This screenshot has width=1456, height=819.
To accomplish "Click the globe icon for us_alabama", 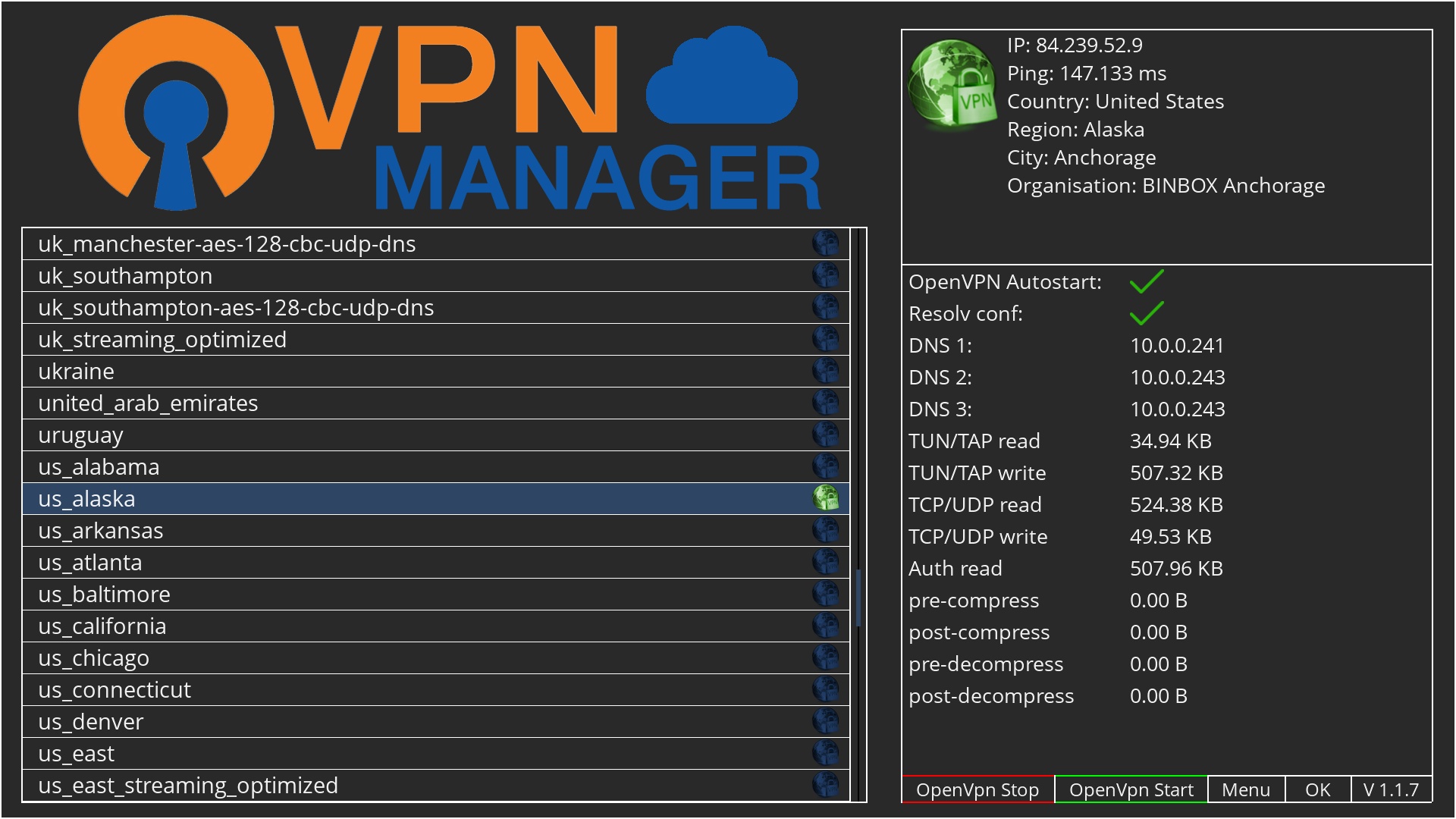I will pos(826,466).
